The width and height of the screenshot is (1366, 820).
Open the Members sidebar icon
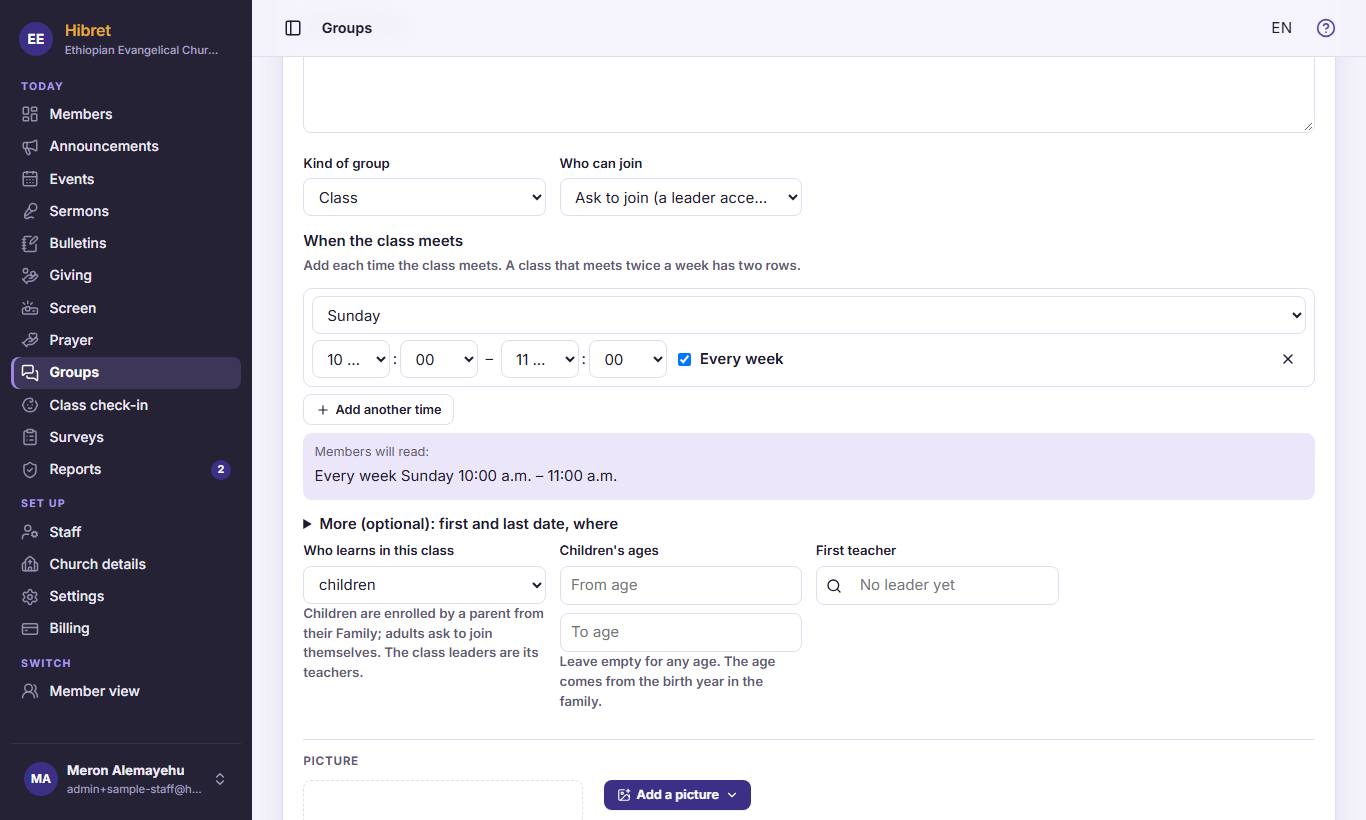tap(30, 114)
